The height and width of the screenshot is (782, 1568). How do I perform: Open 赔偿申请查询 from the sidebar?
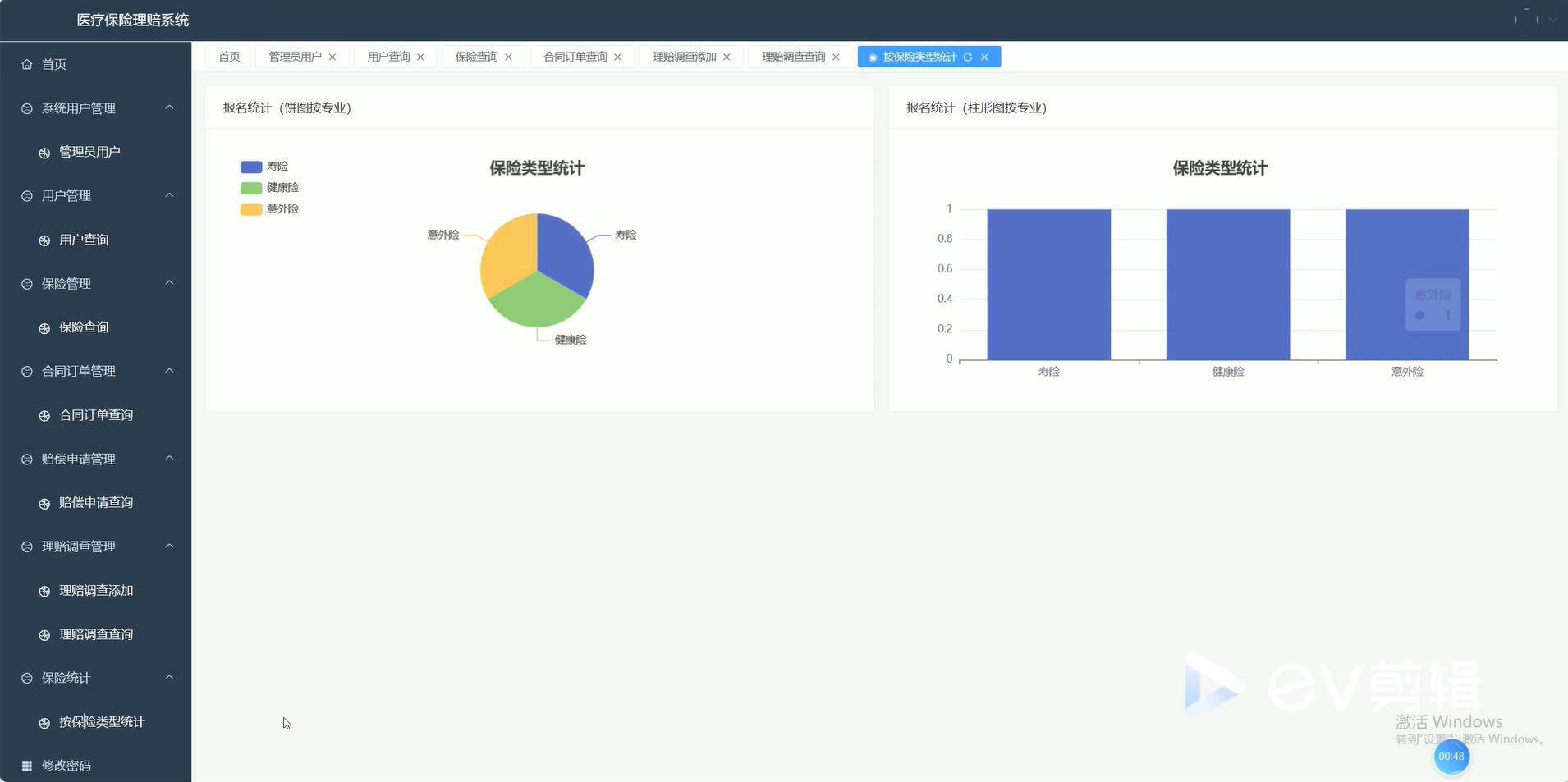pyautogui.click(x=95, y=503)
